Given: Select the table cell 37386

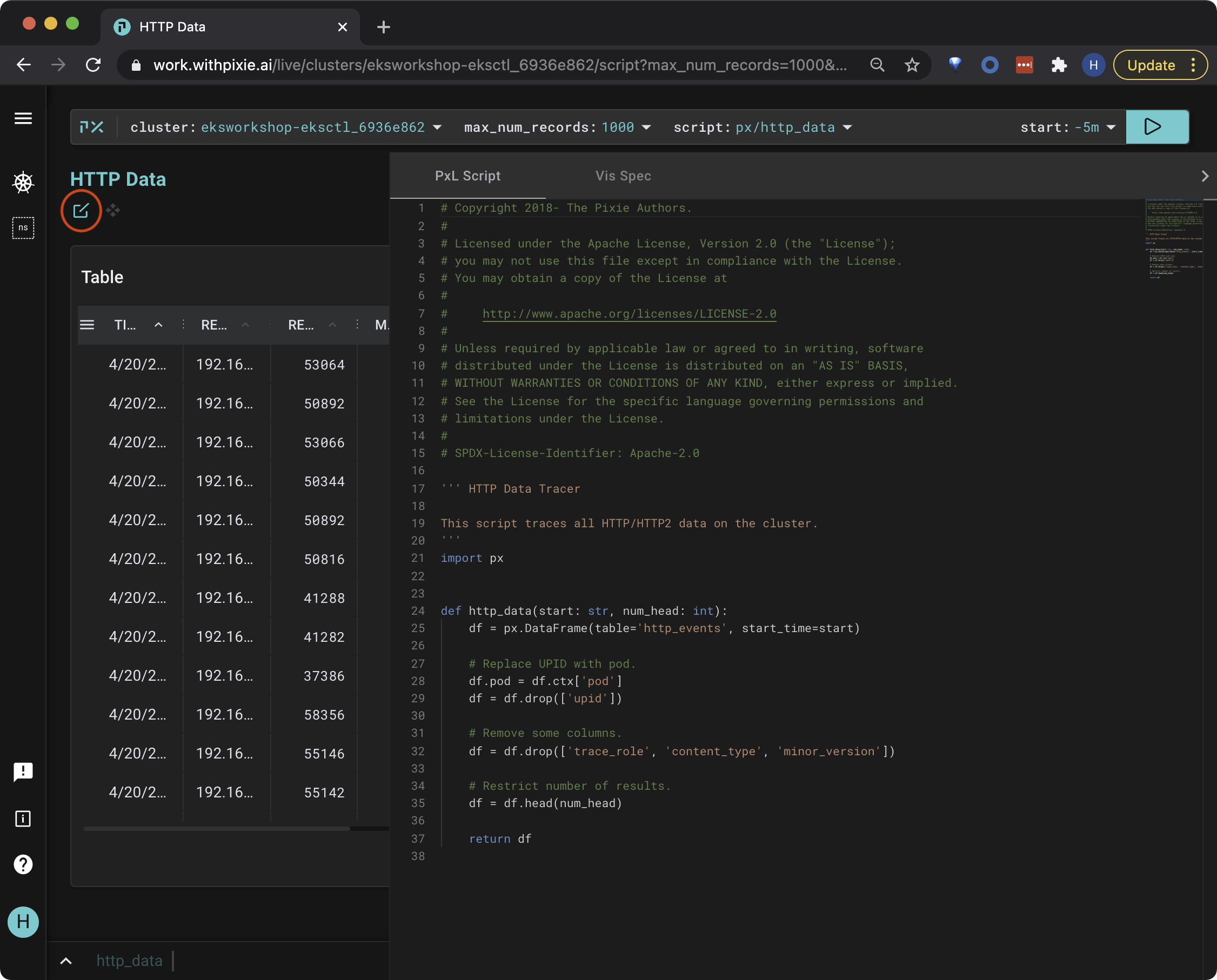Looking at the screenshot, I should (324, 676).
